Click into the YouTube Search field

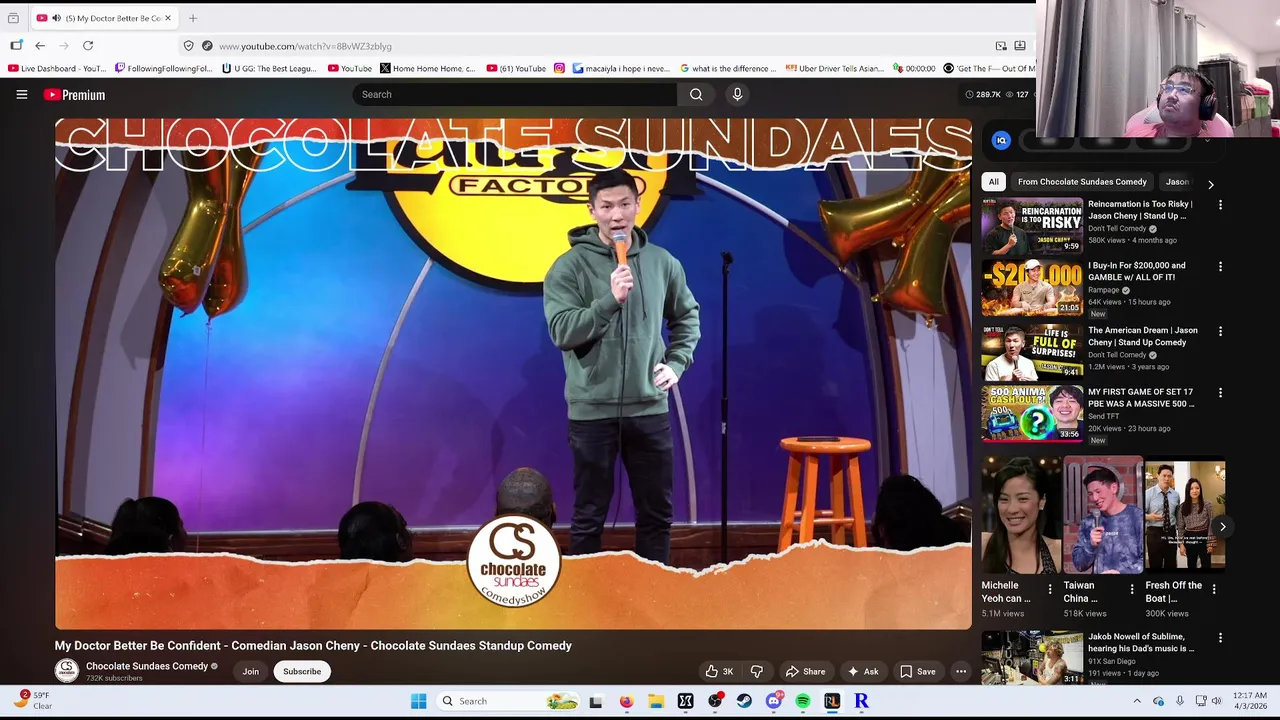pyautogui.click(x=514, y=95)
